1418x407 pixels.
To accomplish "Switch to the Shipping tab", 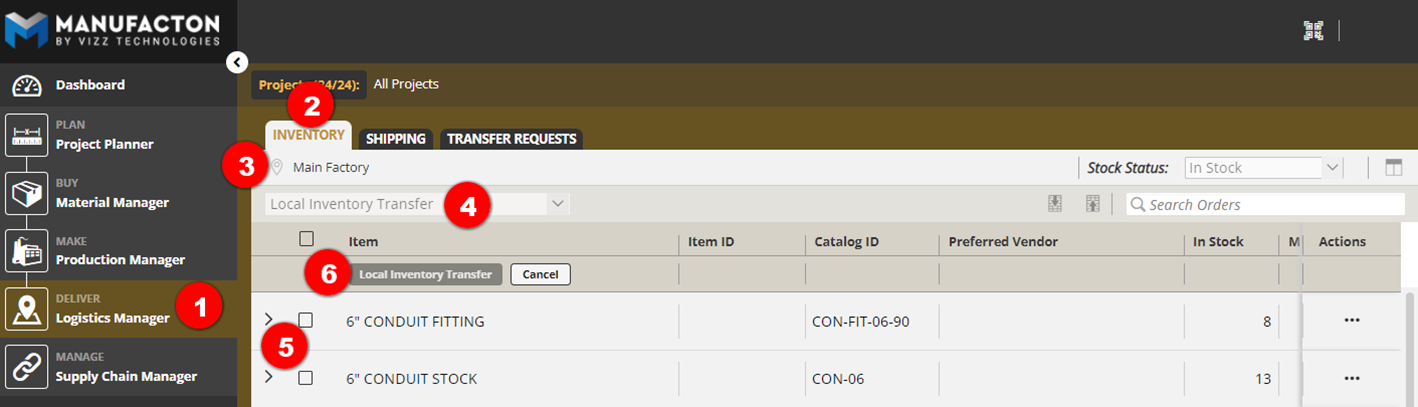I will [395, 139].
